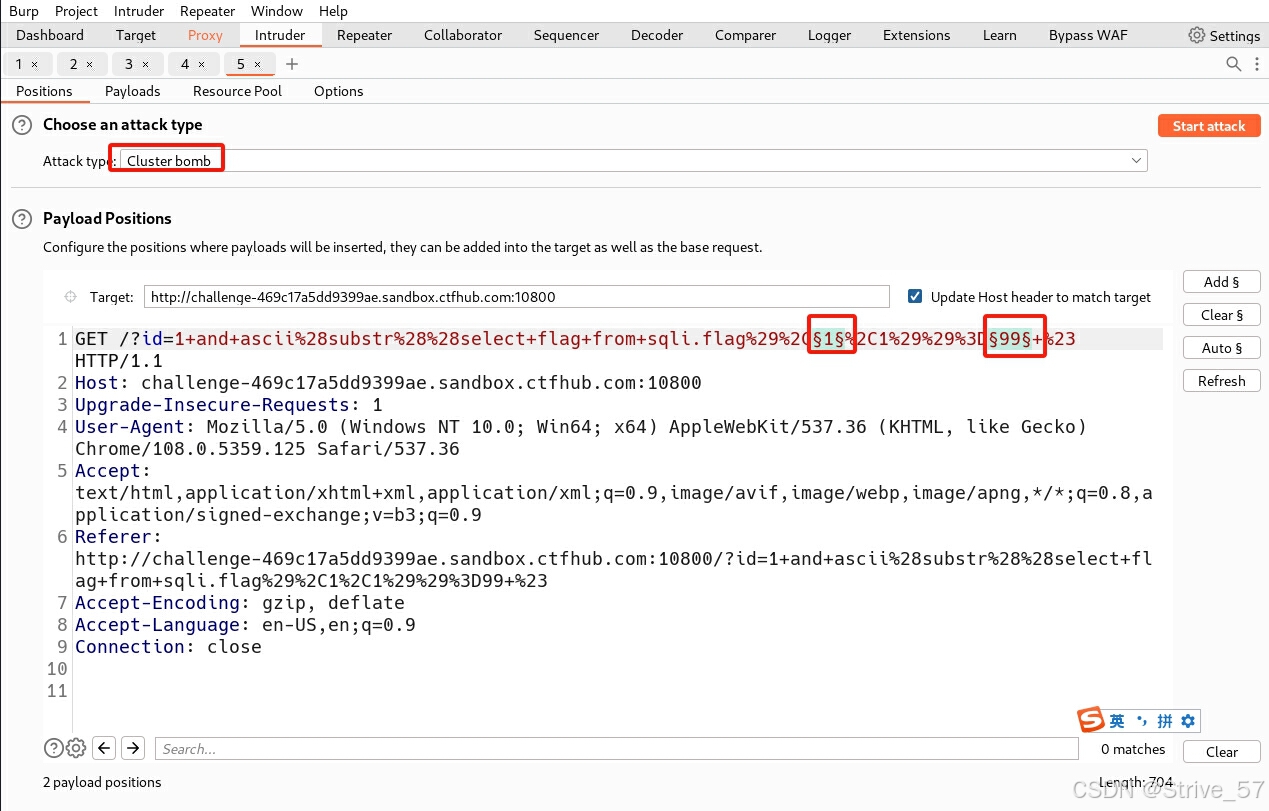Switch to the Proxy tab
This screenshot has height=811, width=1269.
pos(205,35)
